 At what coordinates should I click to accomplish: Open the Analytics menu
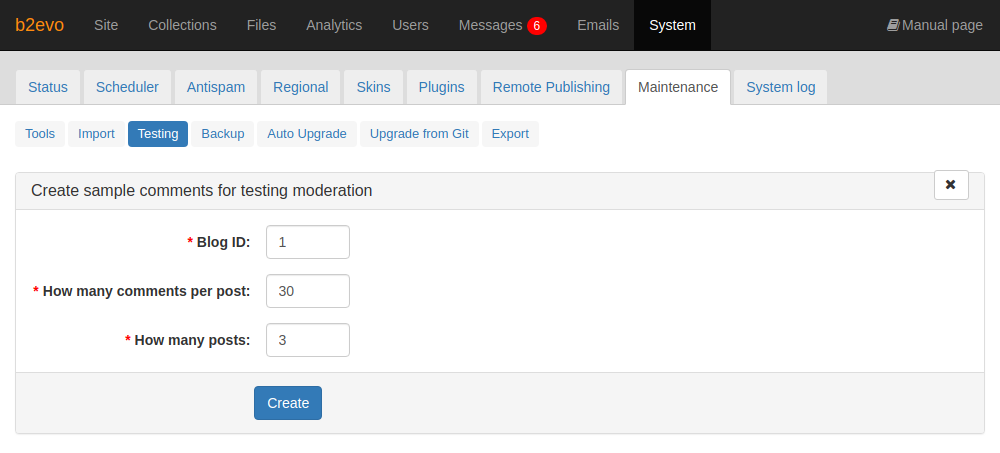coord(334,25)
